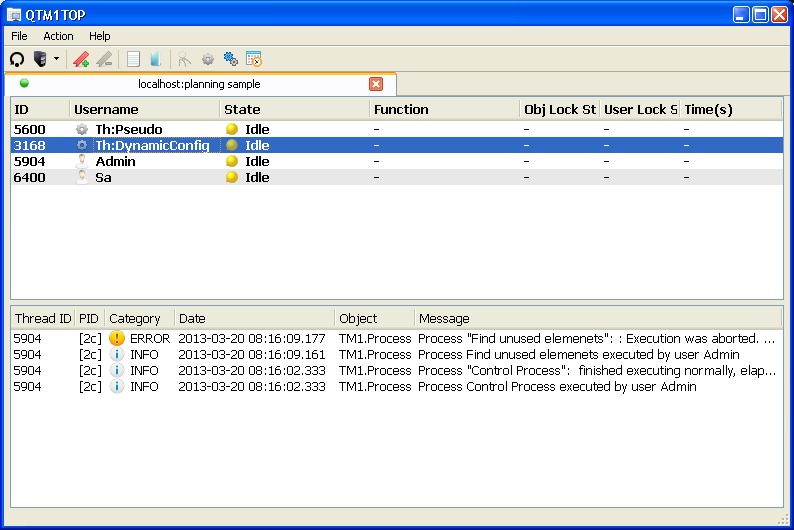Click the double-gear settings icon in toolbar
This screenshot has width=794, height=530.
231,59
